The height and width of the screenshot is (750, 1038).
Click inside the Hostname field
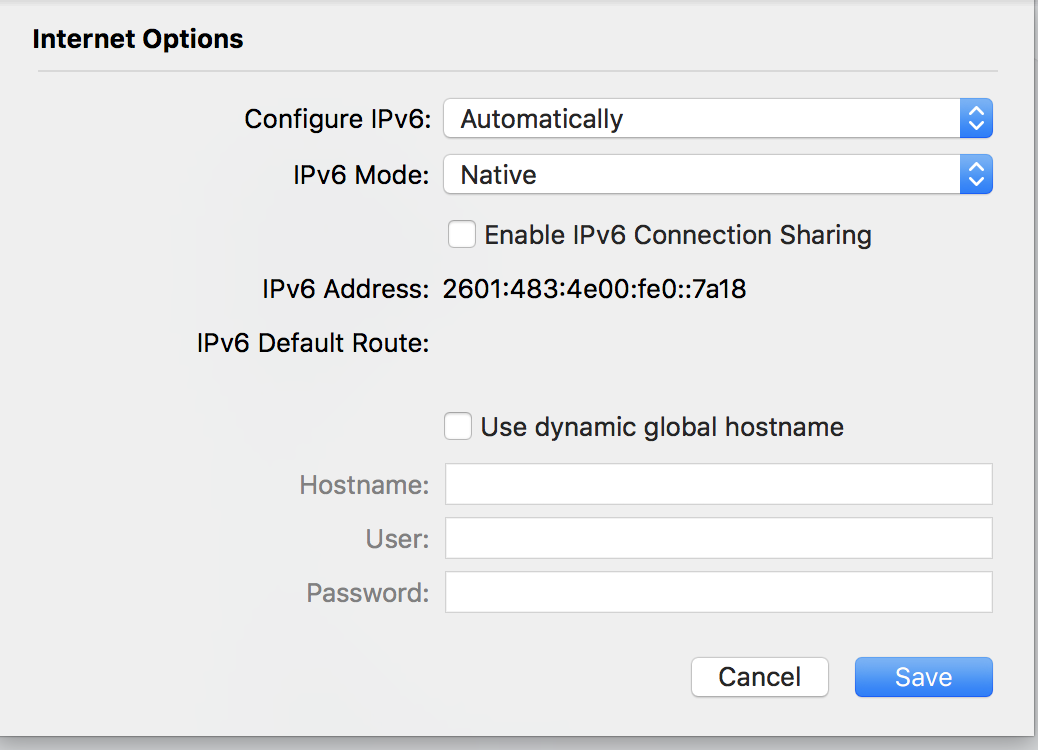(x=716, y=484)
